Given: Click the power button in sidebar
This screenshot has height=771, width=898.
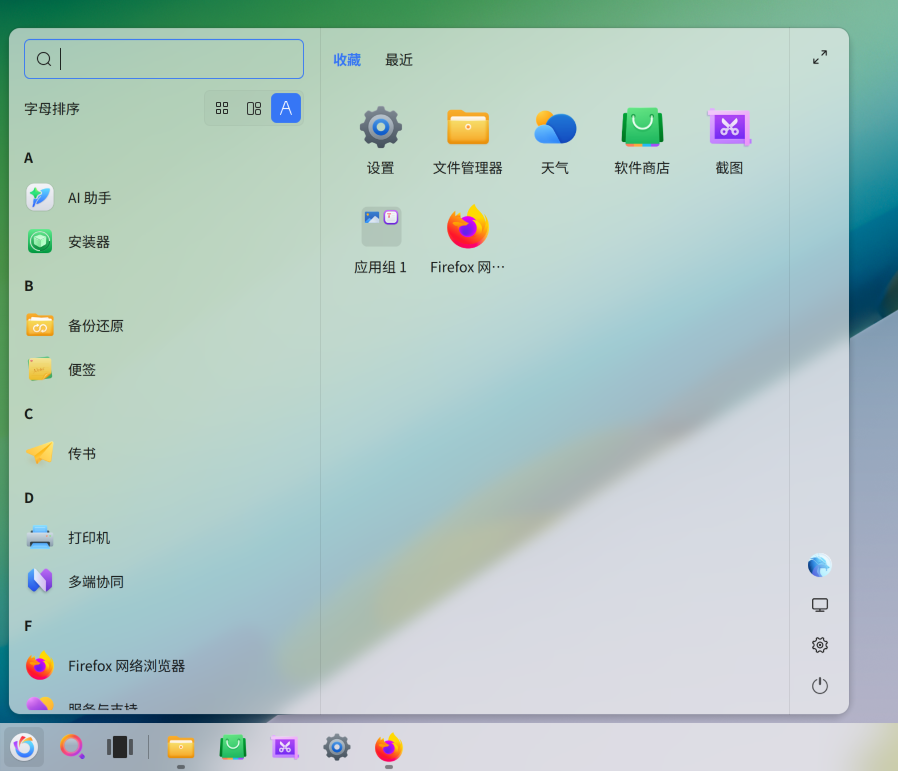Looking at the screenshot, I should pyautogui.click(x=820, y=685).
